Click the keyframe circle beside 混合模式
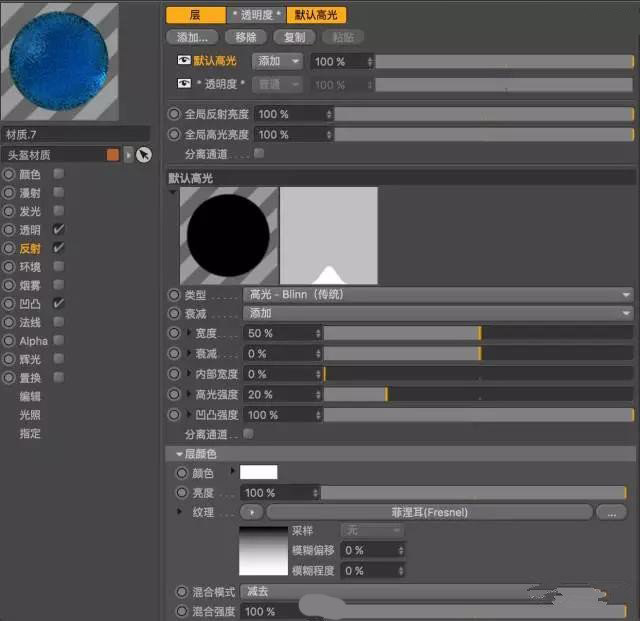Image resolution: width=640 pixels, height=621 pixels. (x=181, y=591)
